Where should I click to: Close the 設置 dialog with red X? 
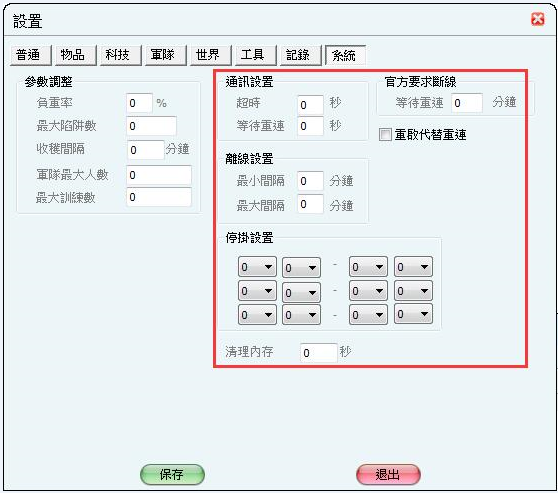(x=537, y=19)
